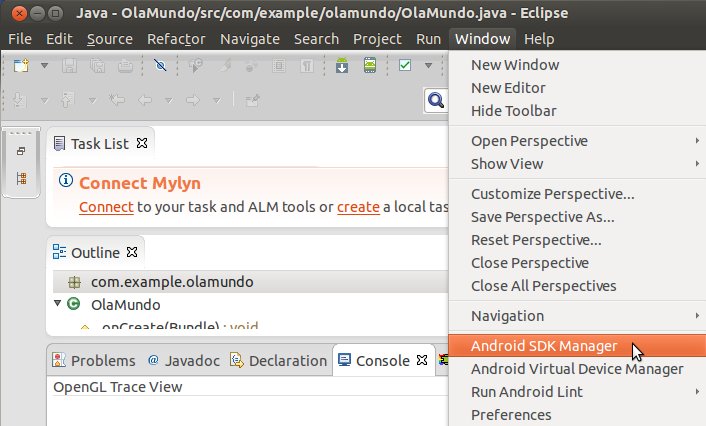This screenshot has width=706, height=426.
Task: Choose Customize Perspective menu item
Action: point(577,194)
